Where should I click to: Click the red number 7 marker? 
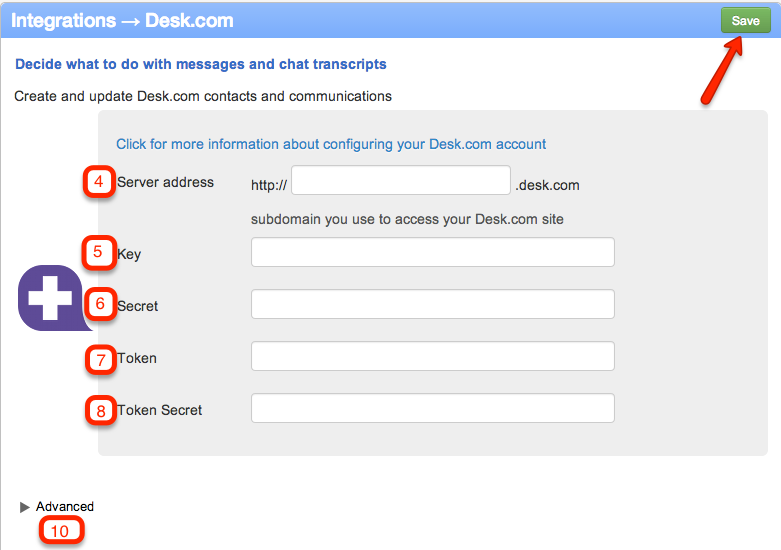pyautogui.click(x=101, y=359)
